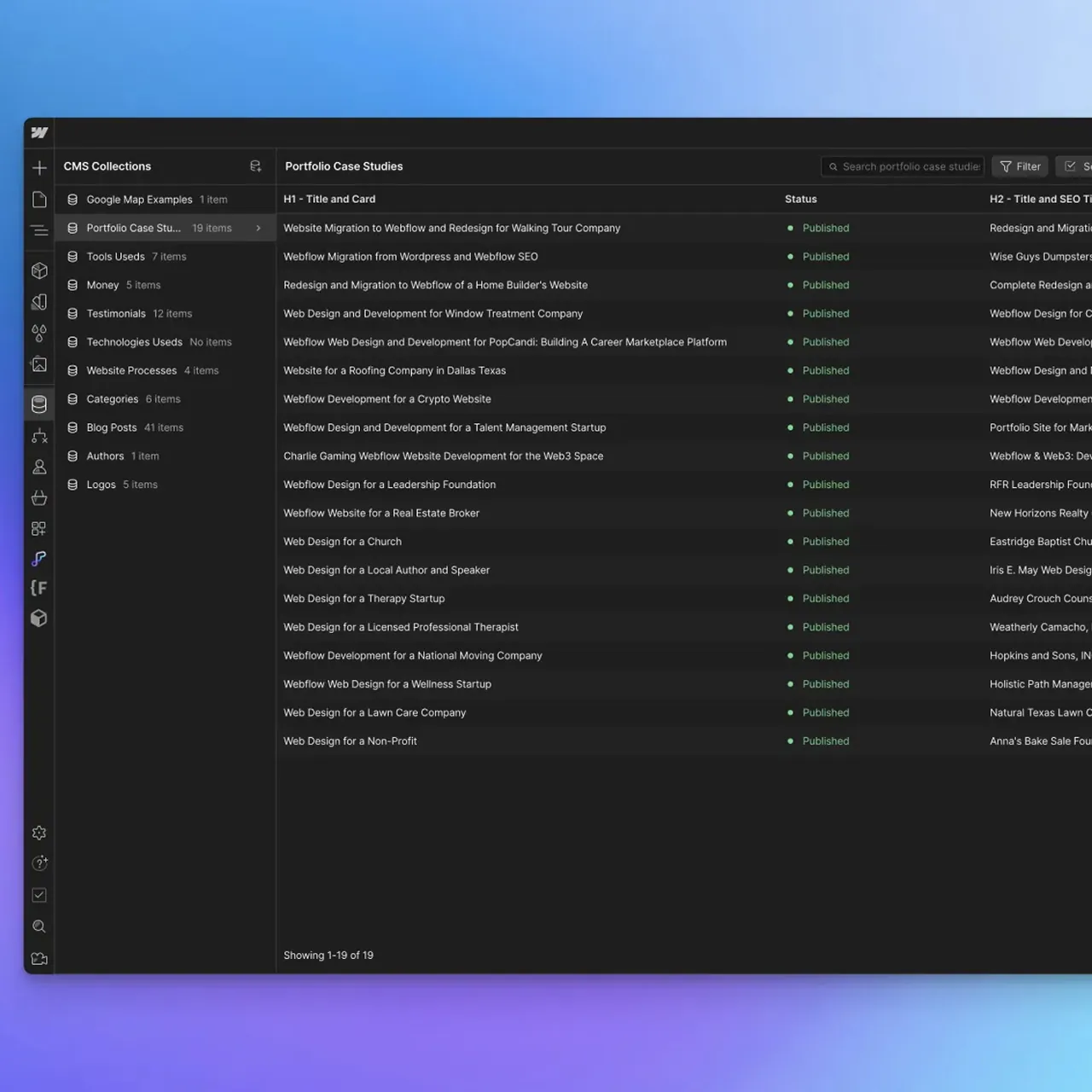Open the Technologies Useds collection

[166, 342]
